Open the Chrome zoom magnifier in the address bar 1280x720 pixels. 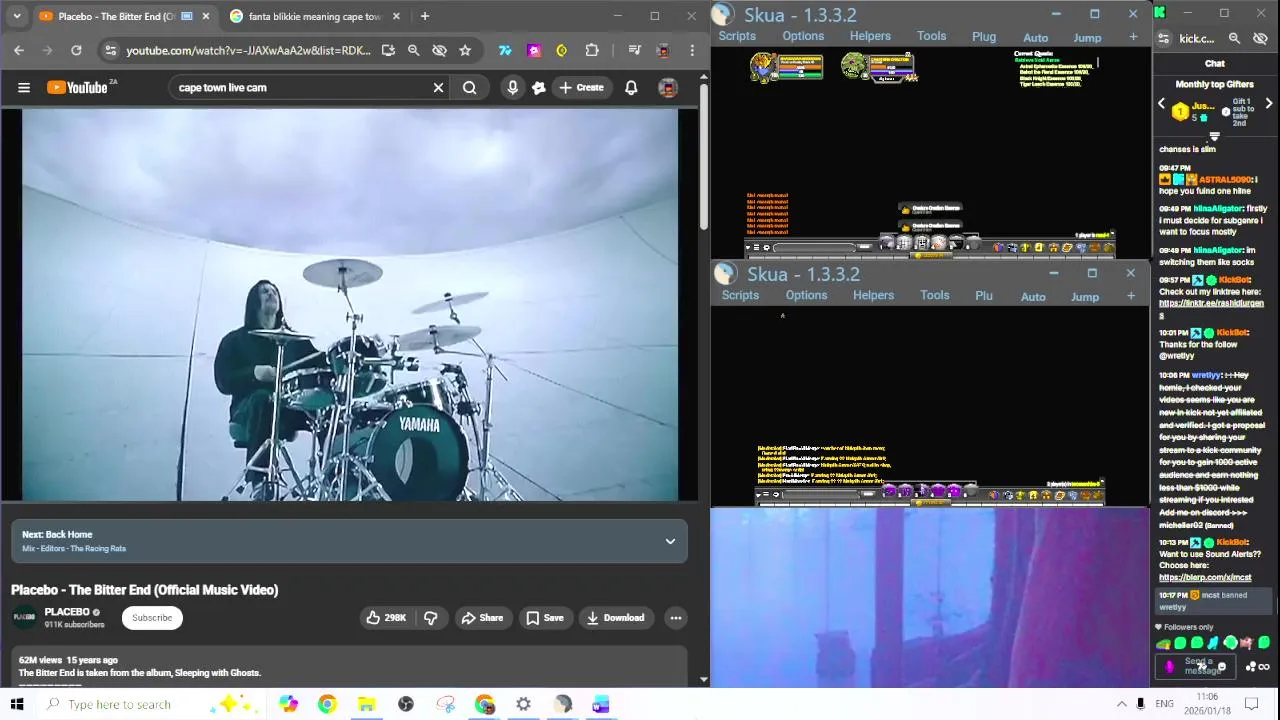point(413,50)
